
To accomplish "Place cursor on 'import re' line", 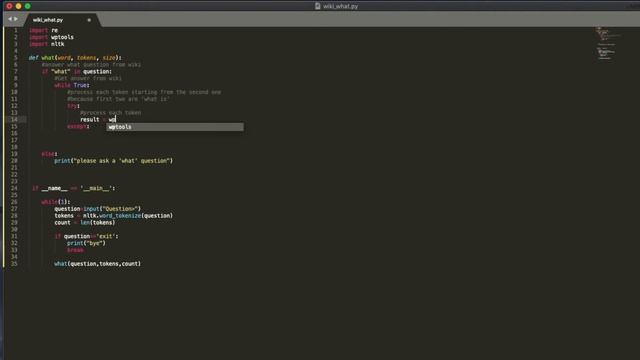I will pyautogui.click(x=43, y=30).
